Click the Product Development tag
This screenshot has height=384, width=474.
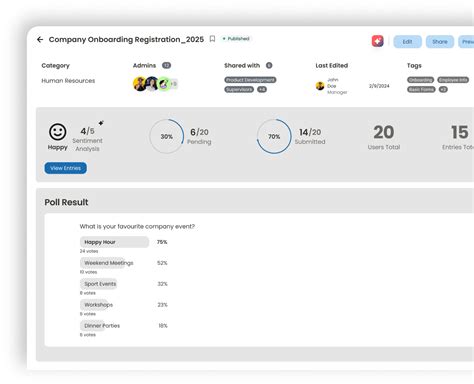tap(250, 80)
